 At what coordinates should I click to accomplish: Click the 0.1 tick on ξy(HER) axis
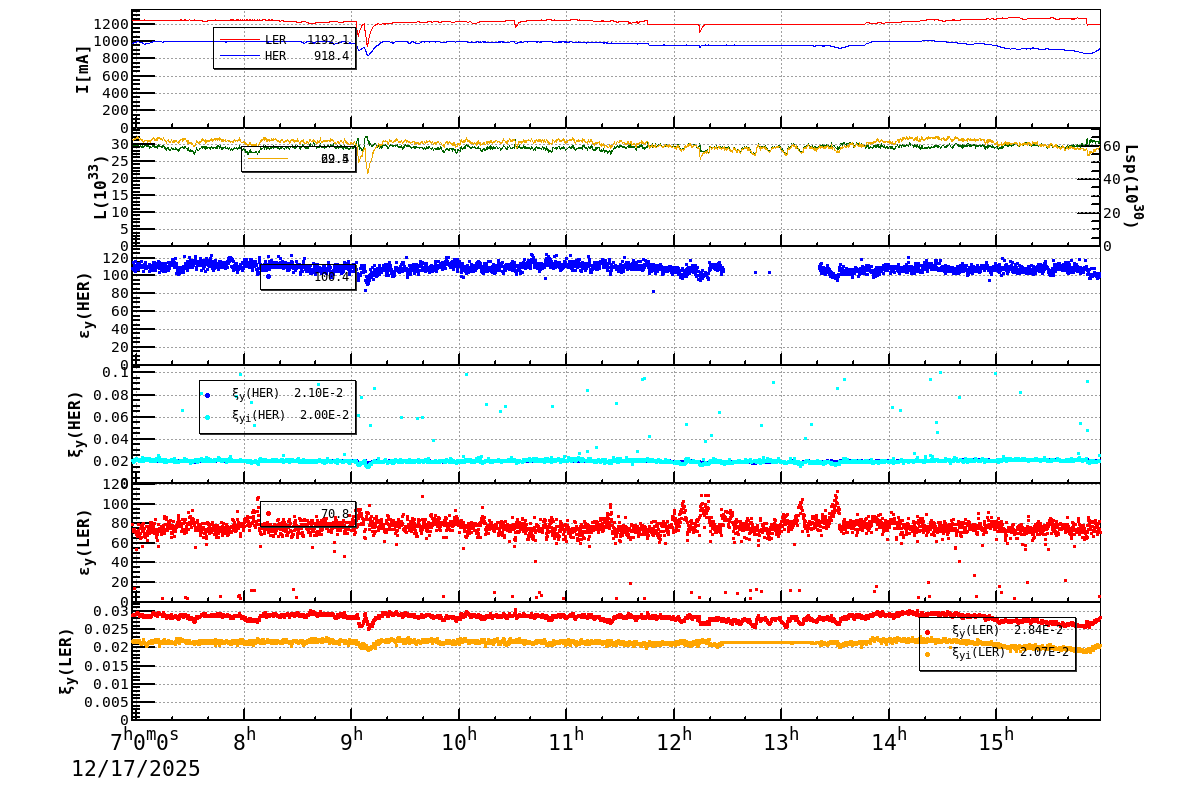114,373
